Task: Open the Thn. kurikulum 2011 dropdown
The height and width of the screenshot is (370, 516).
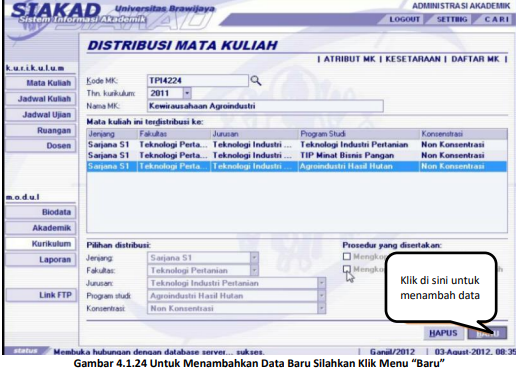Action: pos(187,93)
